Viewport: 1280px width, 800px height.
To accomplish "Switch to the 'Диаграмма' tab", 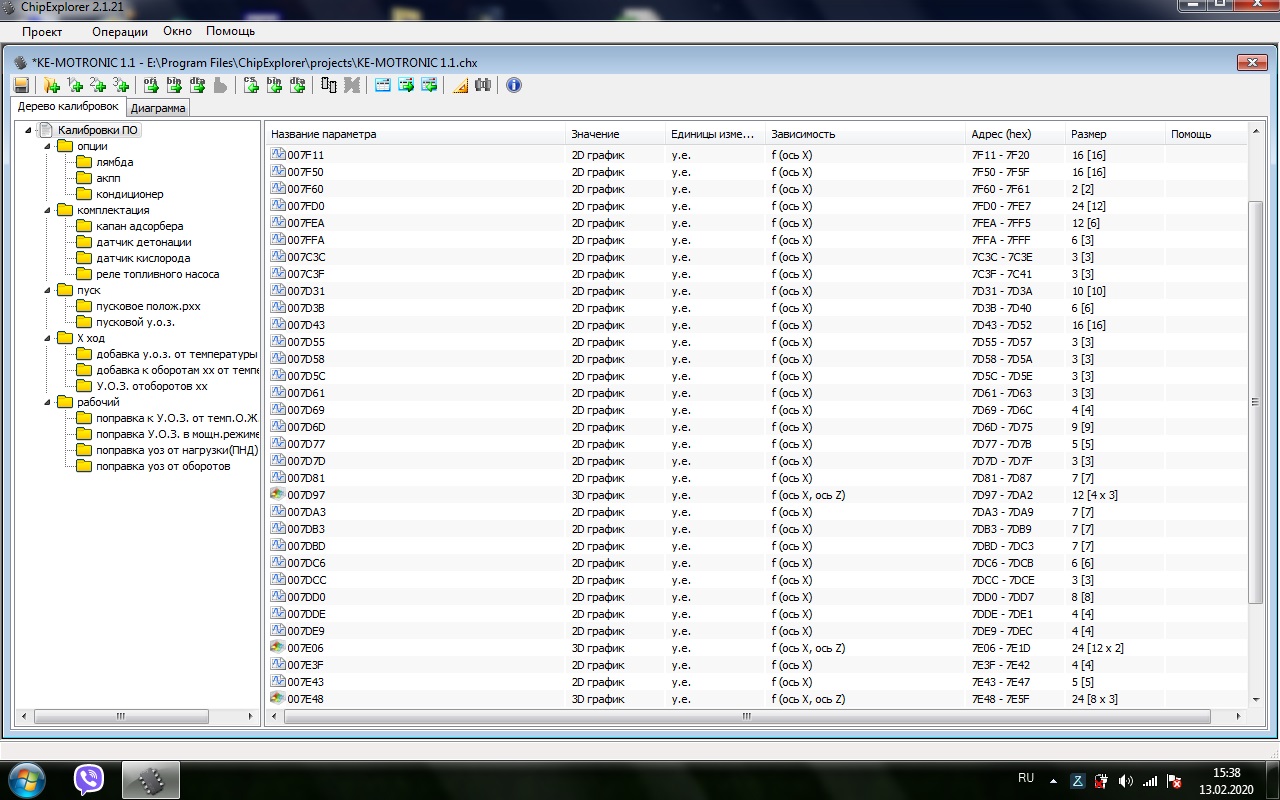I will (x=158, y=108).
